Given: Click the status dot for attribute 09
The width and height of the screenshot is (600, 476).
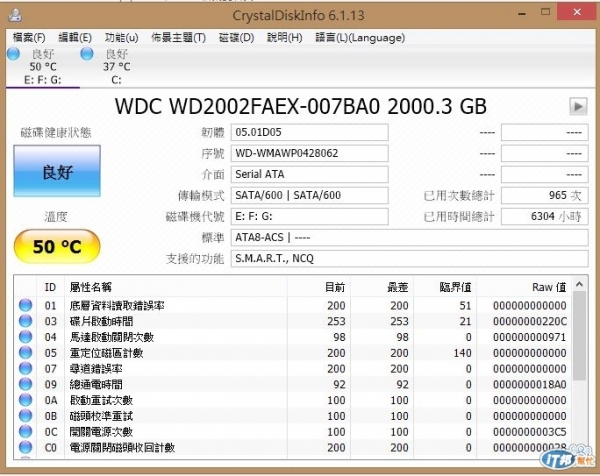Looking at the screenshot, I should pos(26,384).
